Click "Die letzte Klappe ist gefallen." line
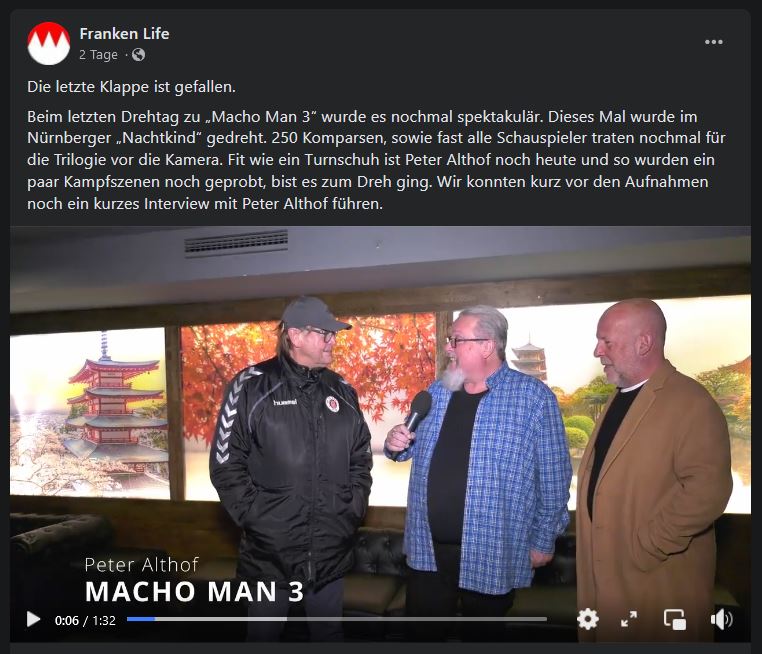762x654 pixels. tap(131, 86)
